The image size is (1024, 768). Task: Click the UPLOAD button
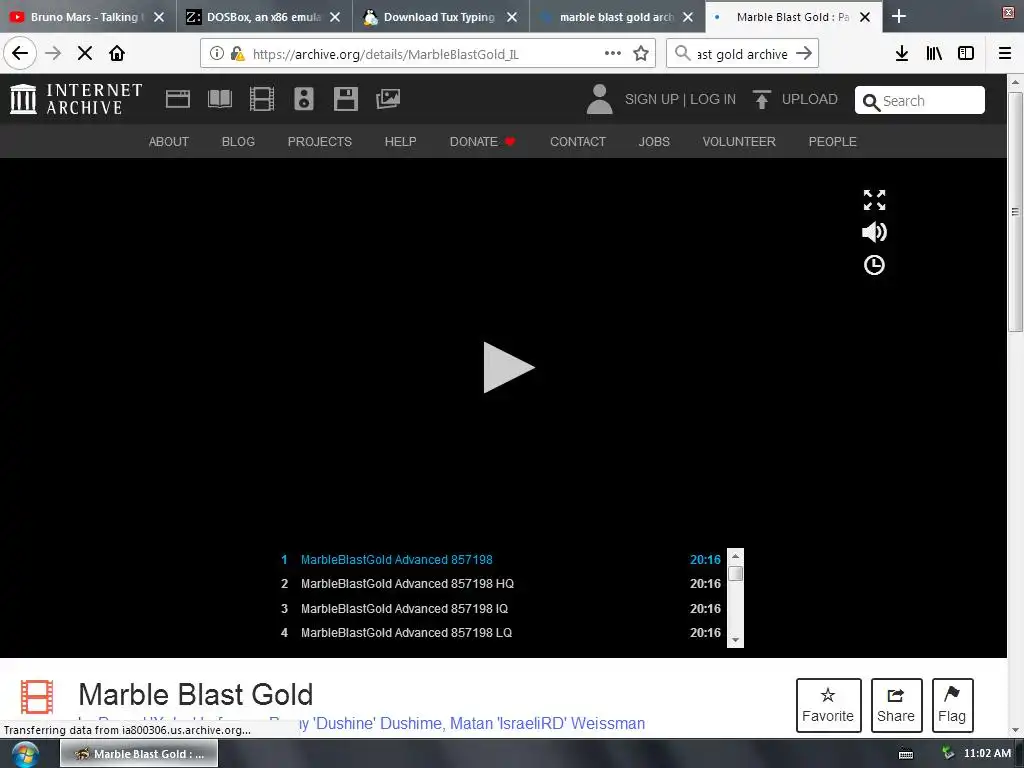pyautogui.click(x=795, y=99)
